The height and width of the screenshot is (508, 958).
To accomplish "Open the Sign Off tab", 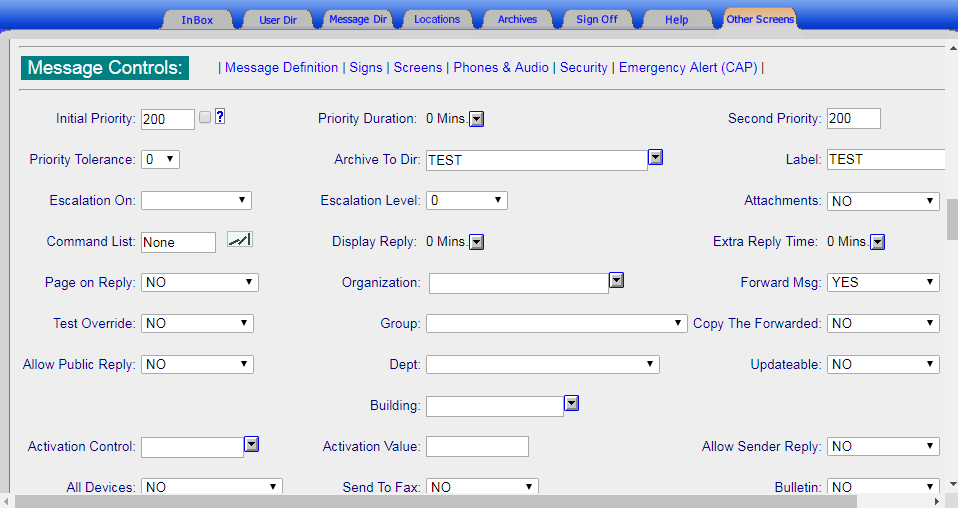I will pos(597,19).
